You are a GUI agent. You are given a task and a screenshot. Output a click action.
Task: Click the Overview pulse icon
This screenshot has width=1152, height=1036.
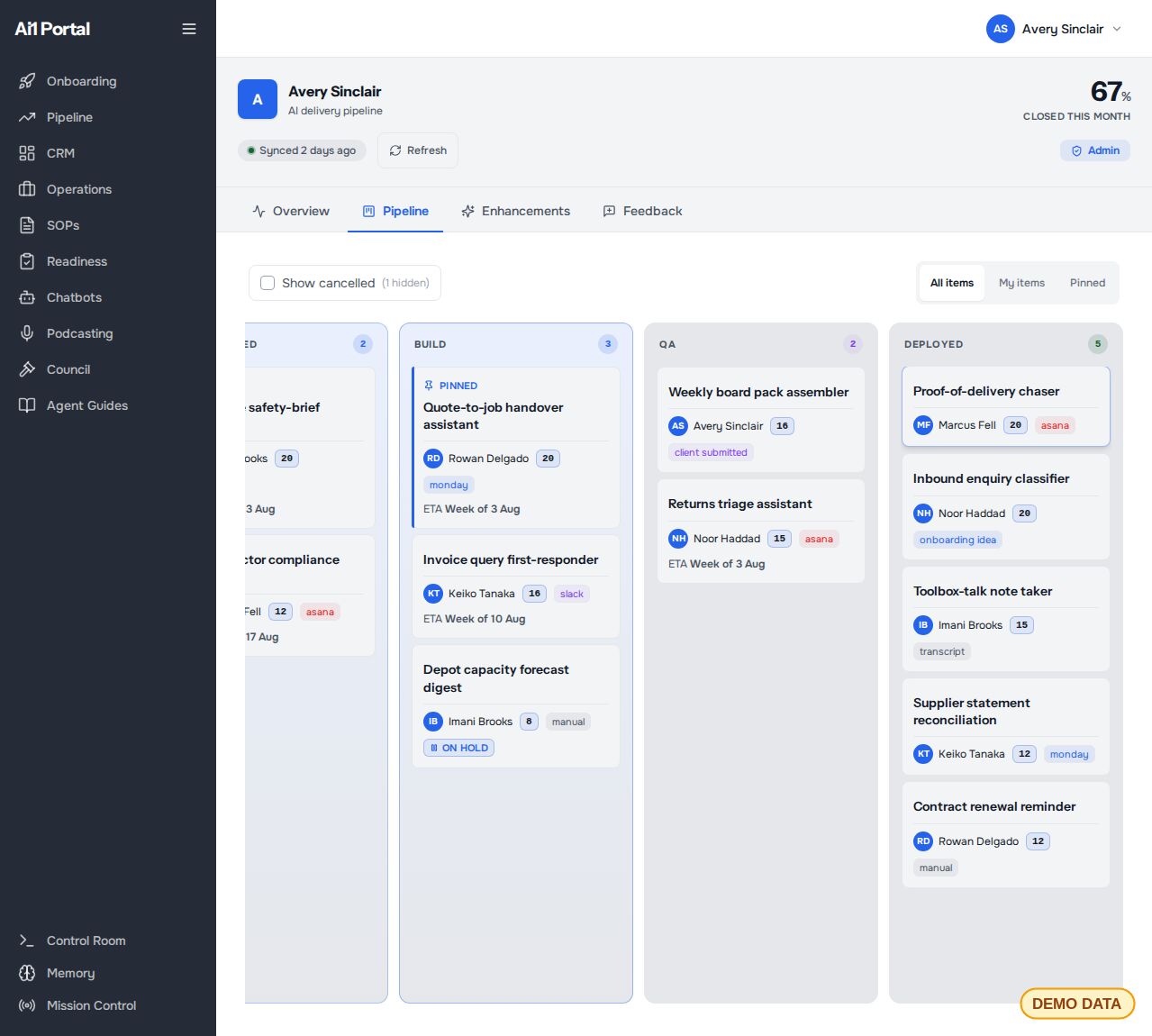click(x=259, y=211)
